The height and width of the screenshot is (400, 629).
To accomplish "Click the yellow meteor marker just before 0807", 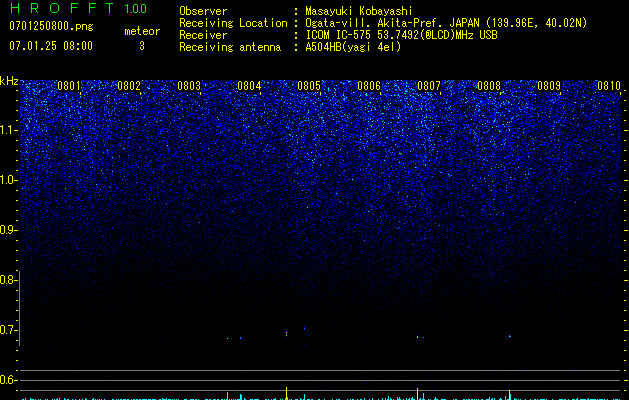I will pyautogui.click(x=418, y=393).
